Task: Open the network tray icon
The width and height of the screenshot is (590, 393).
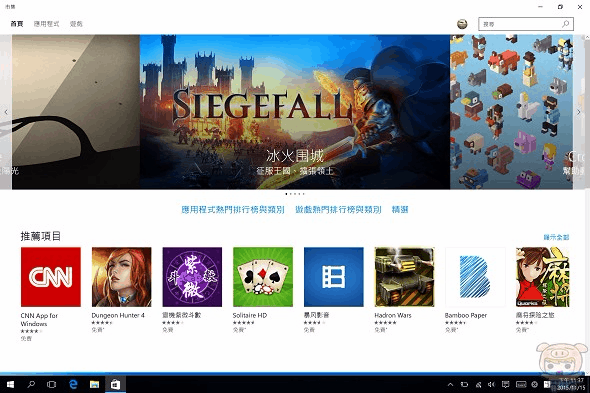Action: pos(478,384)
